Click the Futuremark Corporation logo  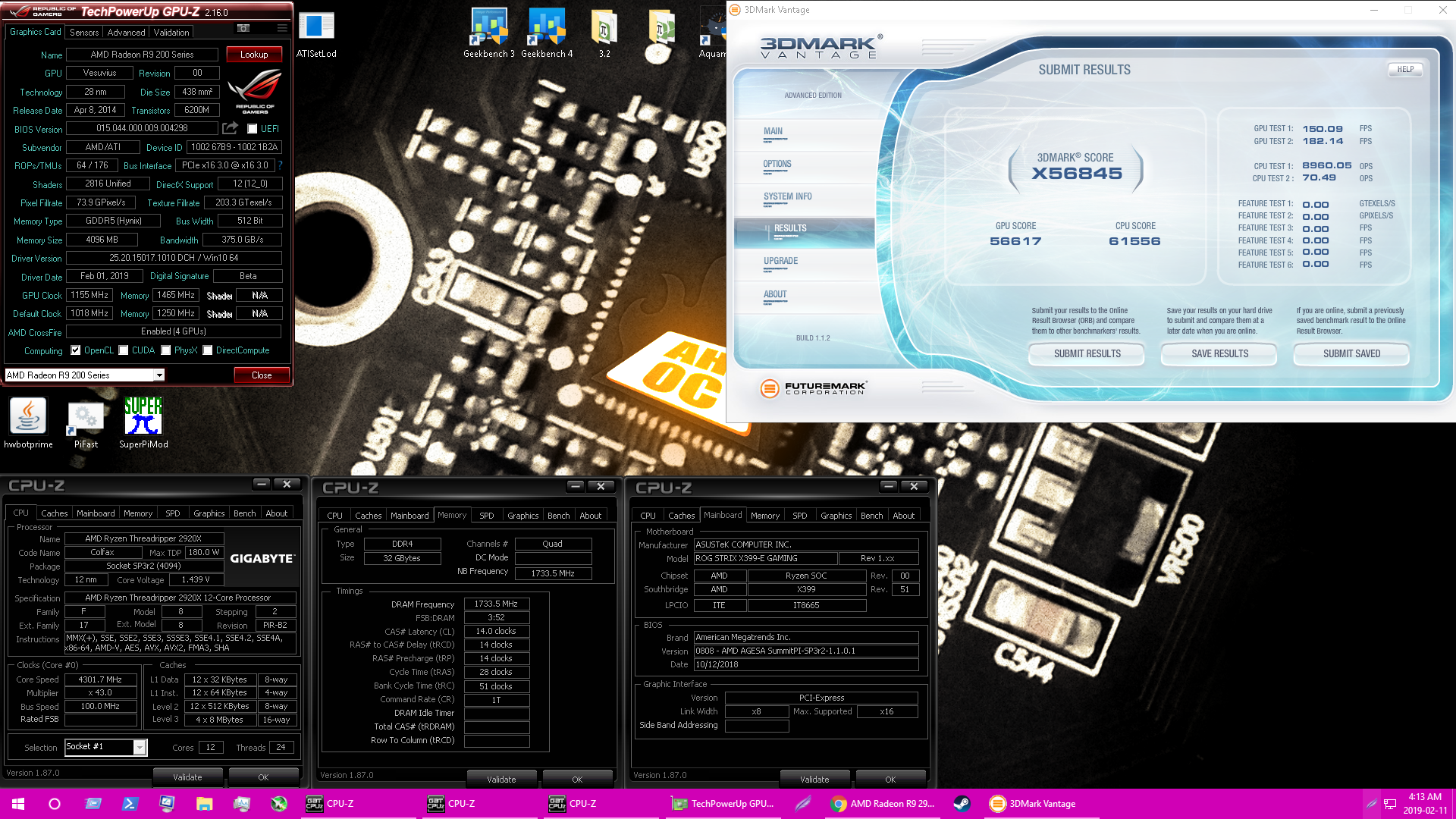click(813, 388)
